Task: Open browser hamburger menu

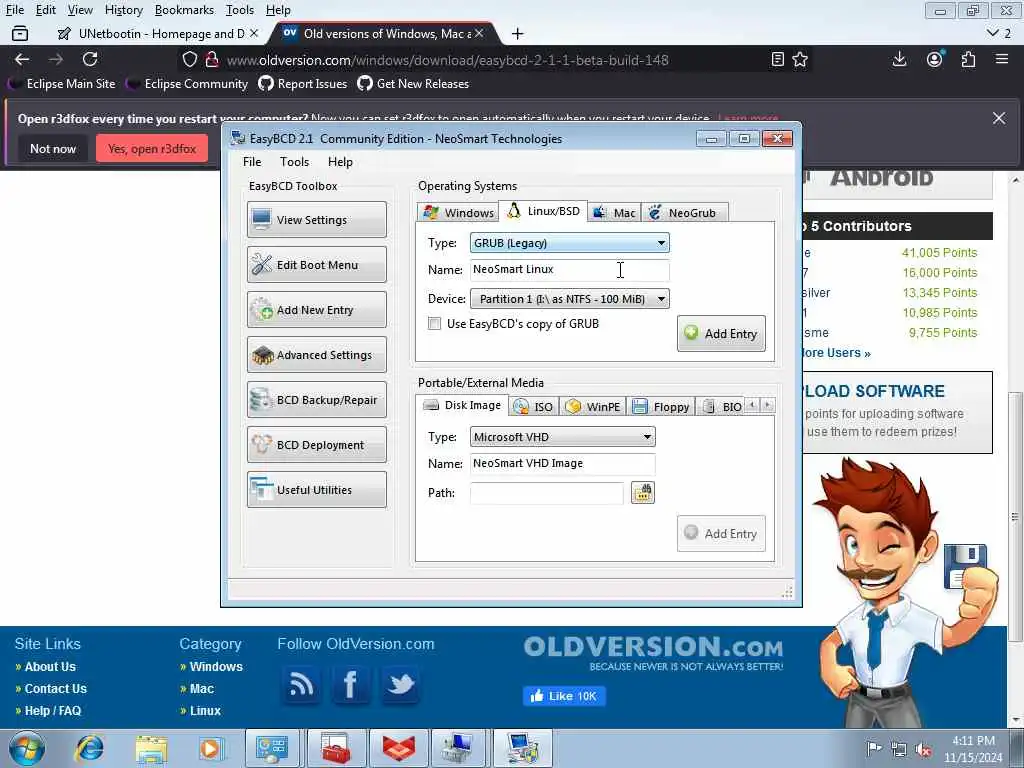Action: pyautogui.click(x=1002, y=59)
